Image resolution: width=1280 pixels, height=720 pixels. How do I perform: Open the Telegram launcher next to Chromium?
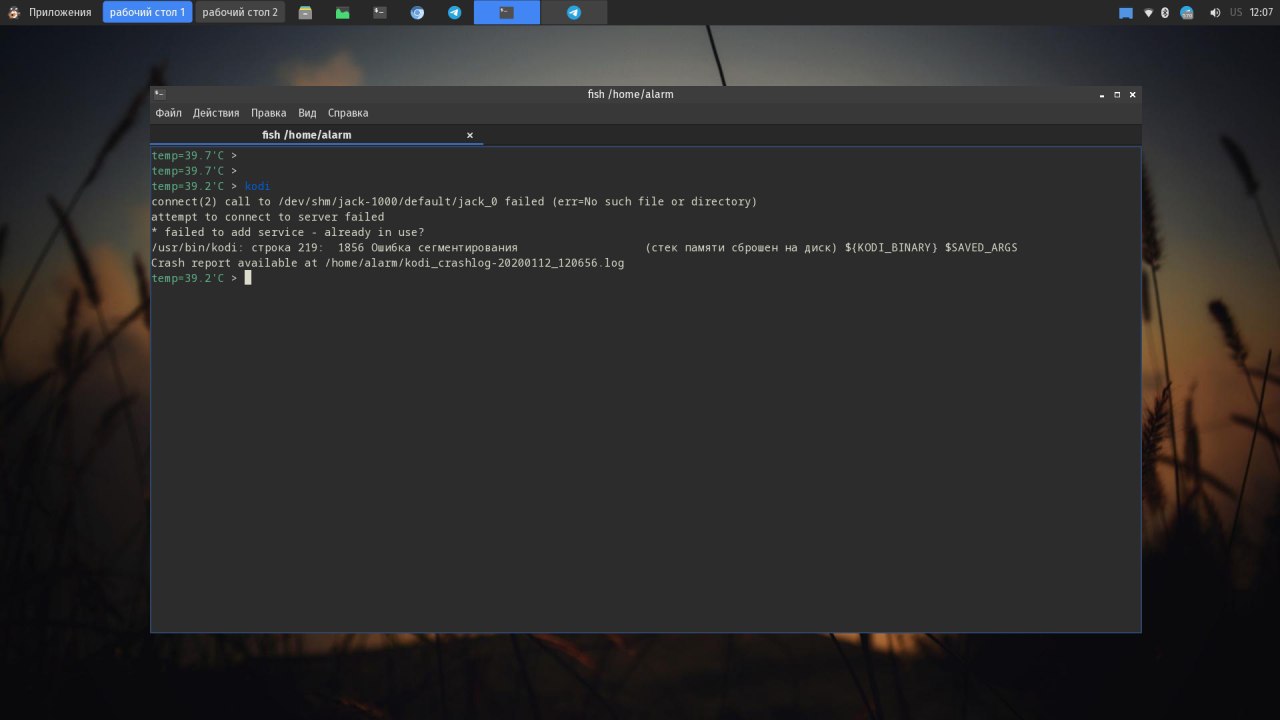pos(454,13)
